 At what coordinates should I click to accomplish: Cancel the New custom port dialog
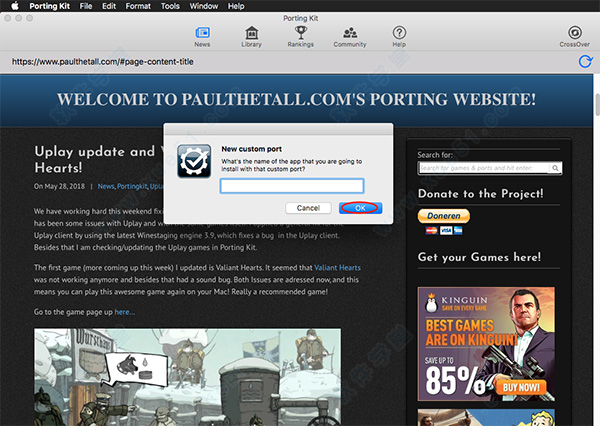coord(308,208)
